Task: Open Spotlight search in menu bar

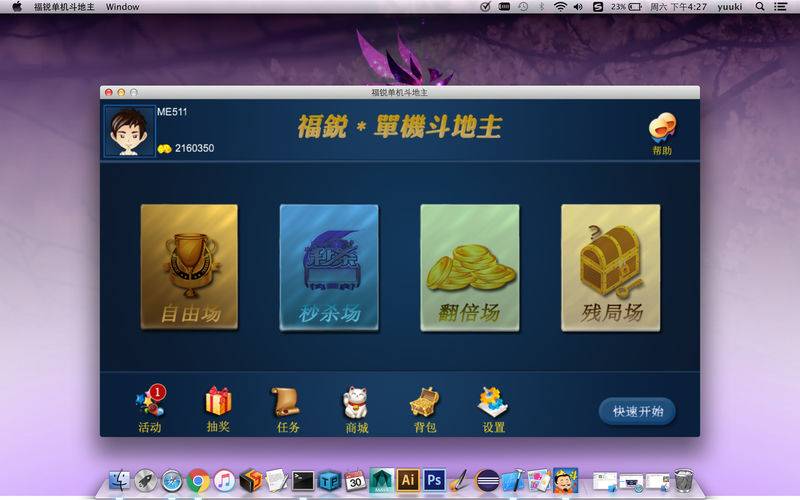Action: coord(760,7)
